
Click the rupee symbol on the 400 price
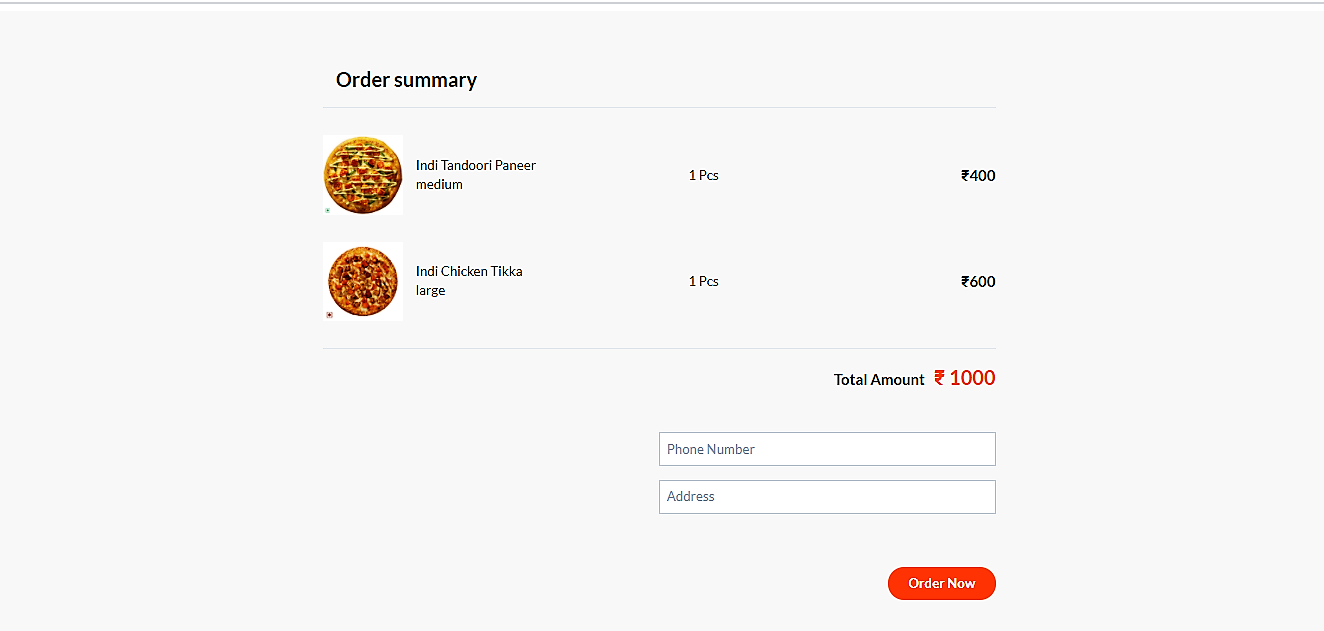pos(963,175)
